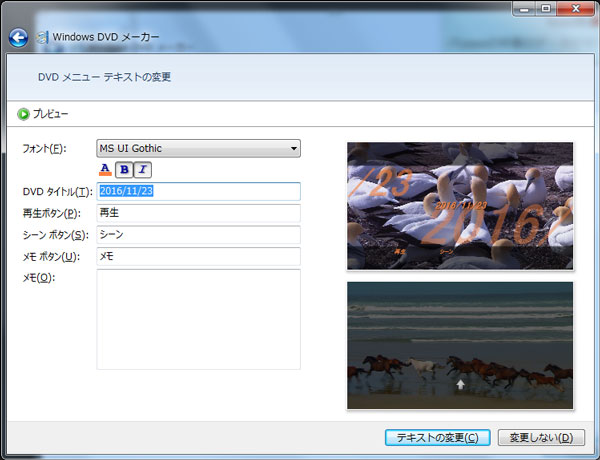The image size is (600, 460).
Task: Maximize the DVD Maker window
Action: click(546, 9)
